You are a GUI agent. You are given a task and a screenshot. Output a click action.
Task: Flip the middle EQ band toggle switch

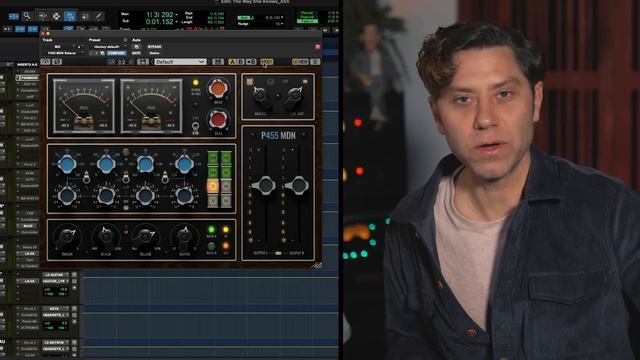(x=126, y=178)
